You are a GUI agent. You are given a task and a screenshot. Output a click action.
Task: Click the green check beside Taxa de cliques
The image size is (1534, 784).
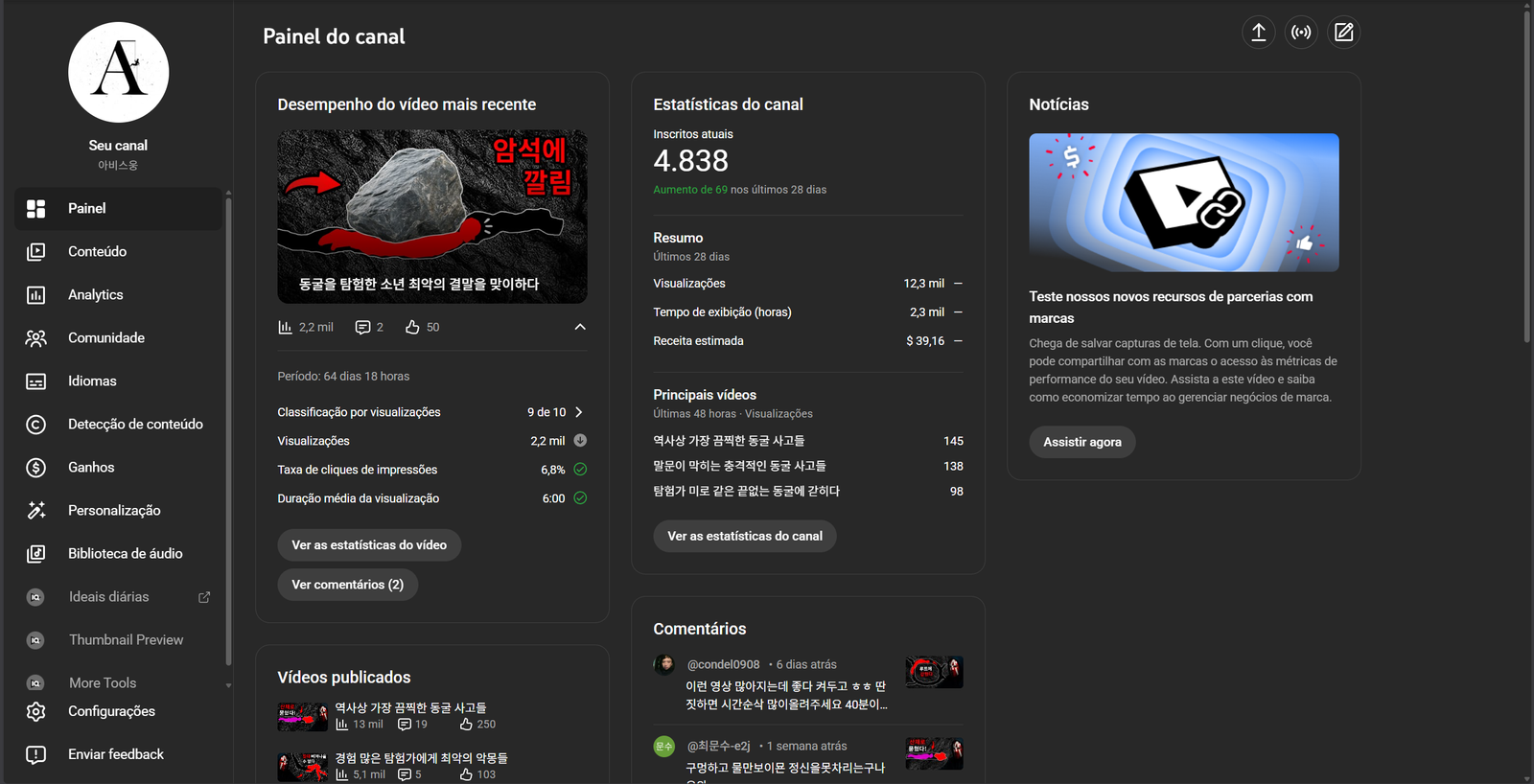[x=580, y=470]
